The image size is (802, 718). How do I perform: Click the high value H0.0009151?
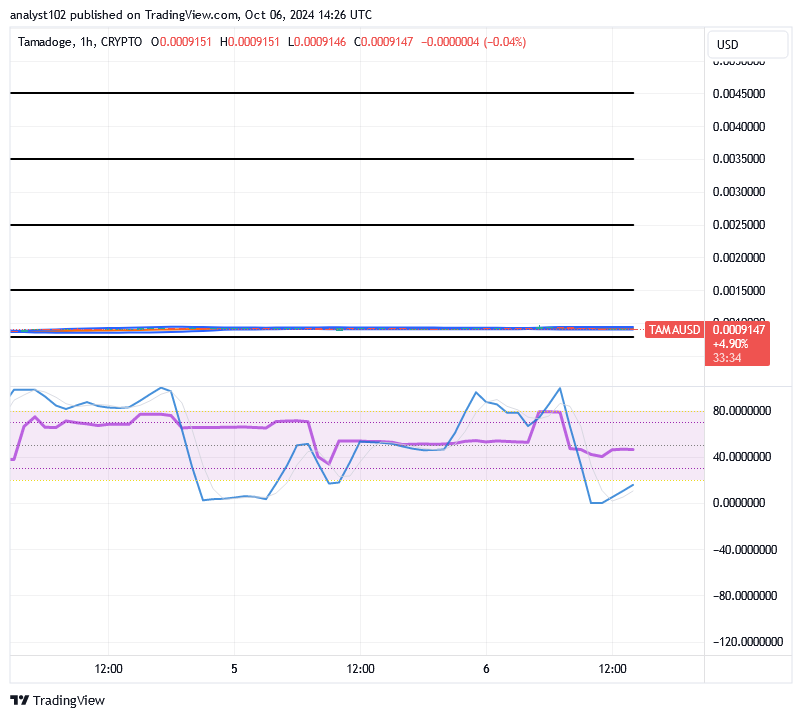pyautogui.click(x=250, y=42)
